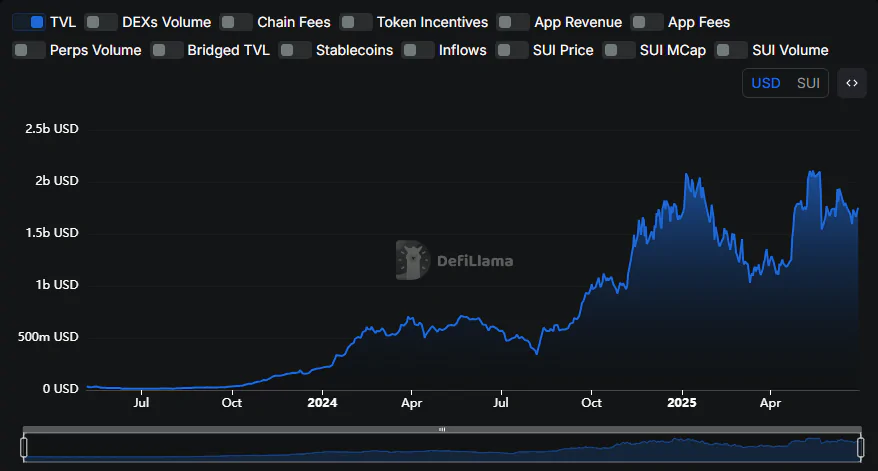Turn on the Perps Volume toggle
Viewport: 878px width, 471px height.
pyautogui.click(x=29, y=50)
